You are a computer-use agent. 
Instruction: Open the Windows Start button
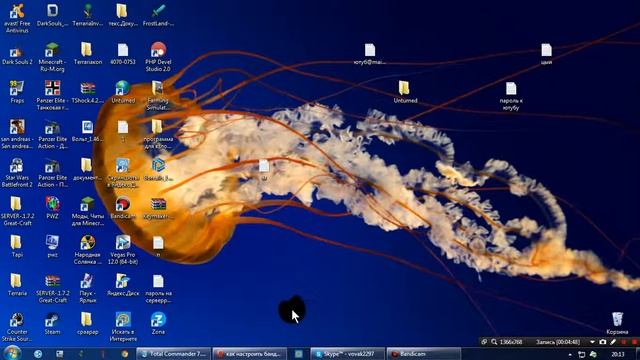click(x=12, y=353)
